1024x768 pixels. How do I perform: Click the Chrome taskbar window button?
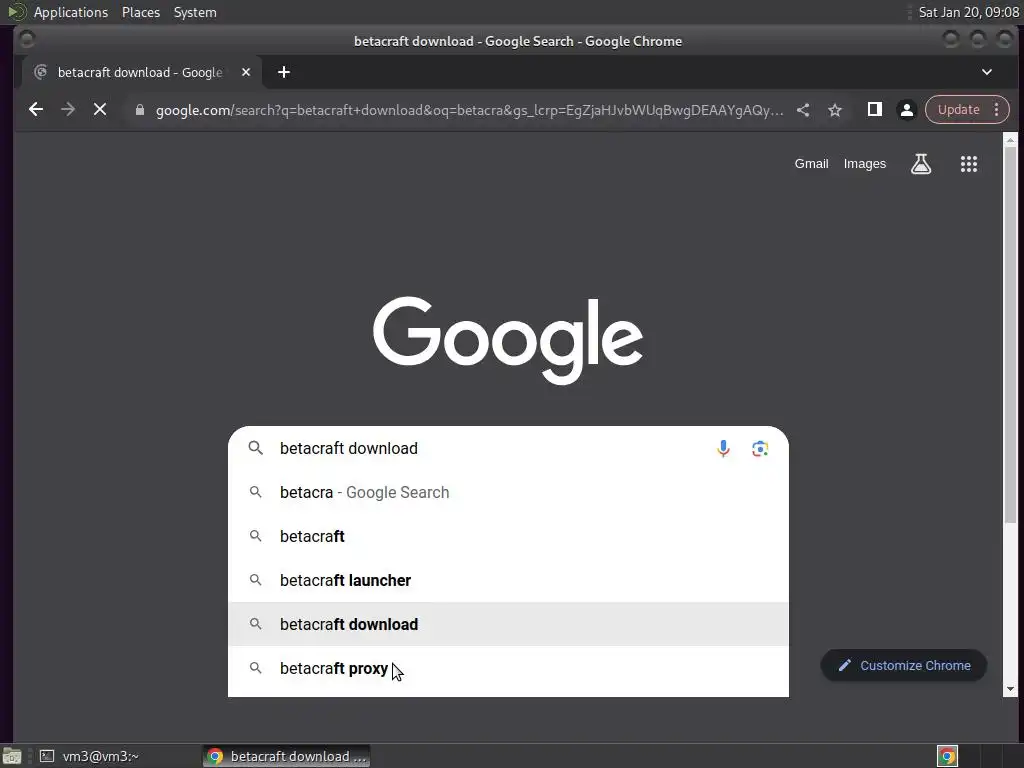pyautogui.click(x=286, y=756)
